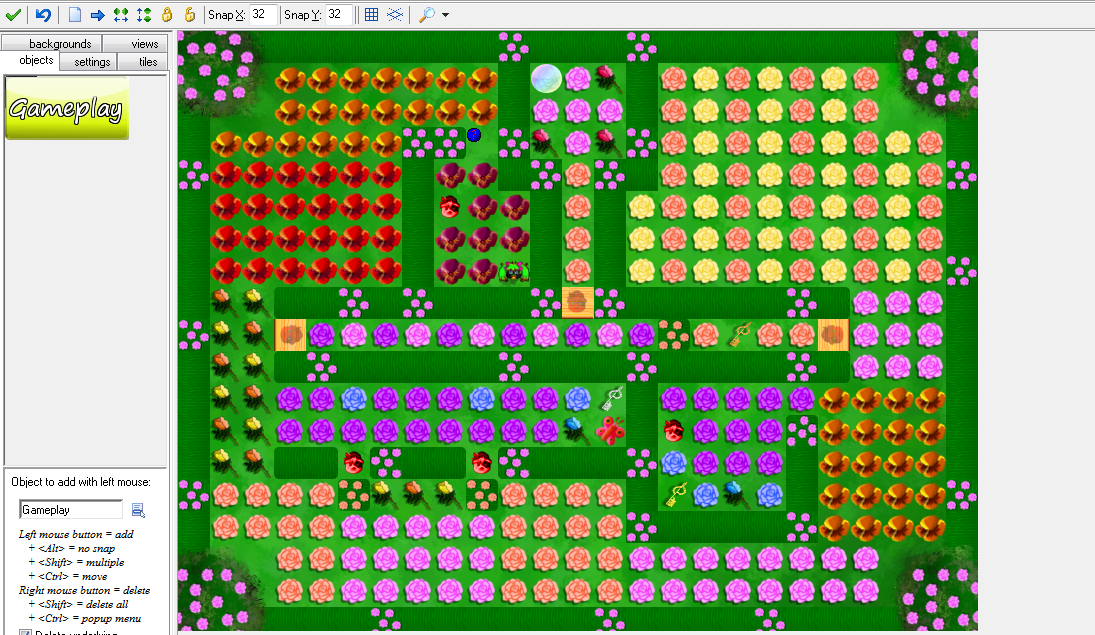Select the bubble object in the room
The width and height of the screenshot is (1095, 635).
tap(546, 78)
